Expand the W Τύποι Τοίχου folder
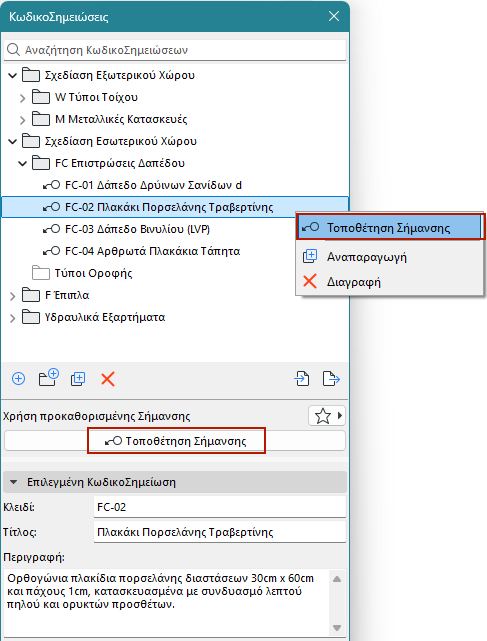Viewport: 487px width, 641px height. 22,98
